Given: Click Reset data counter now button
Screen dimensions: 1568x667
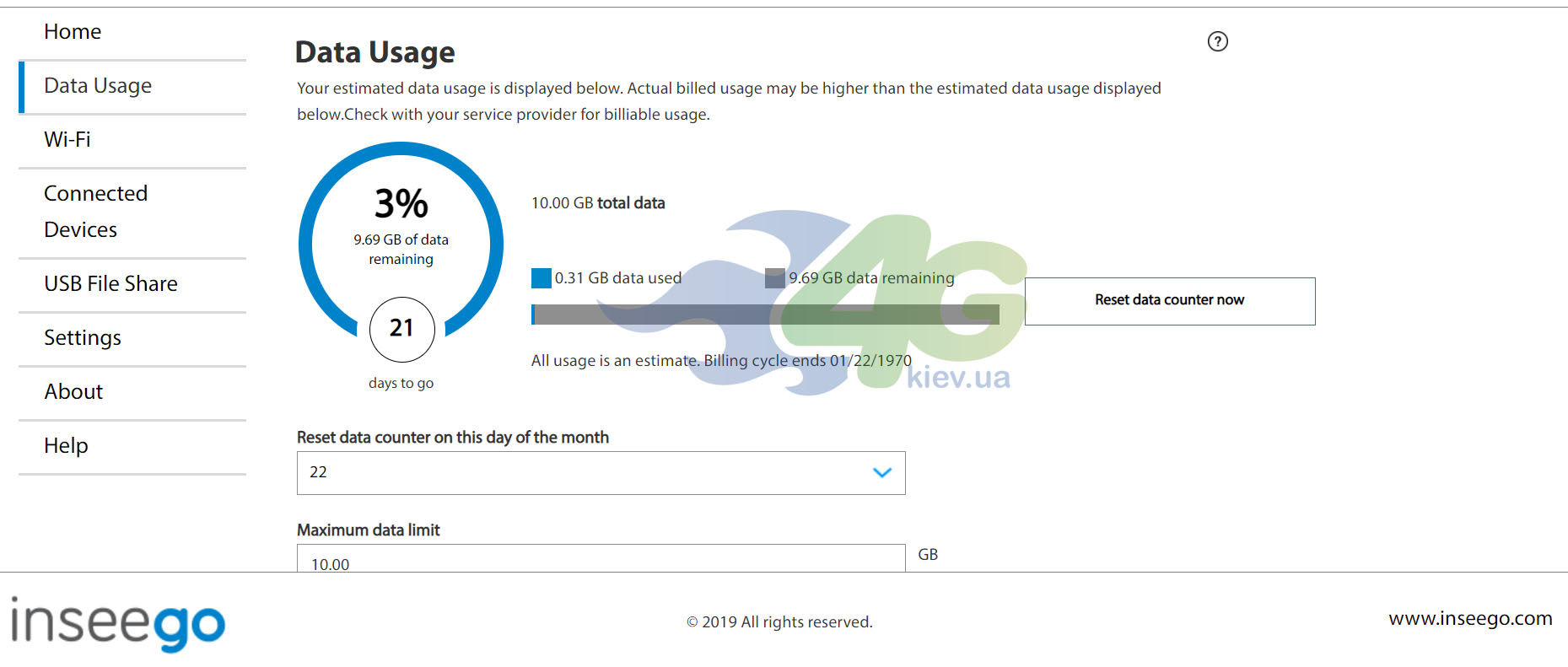Looking at the screenshot, I should point(1170,301).
